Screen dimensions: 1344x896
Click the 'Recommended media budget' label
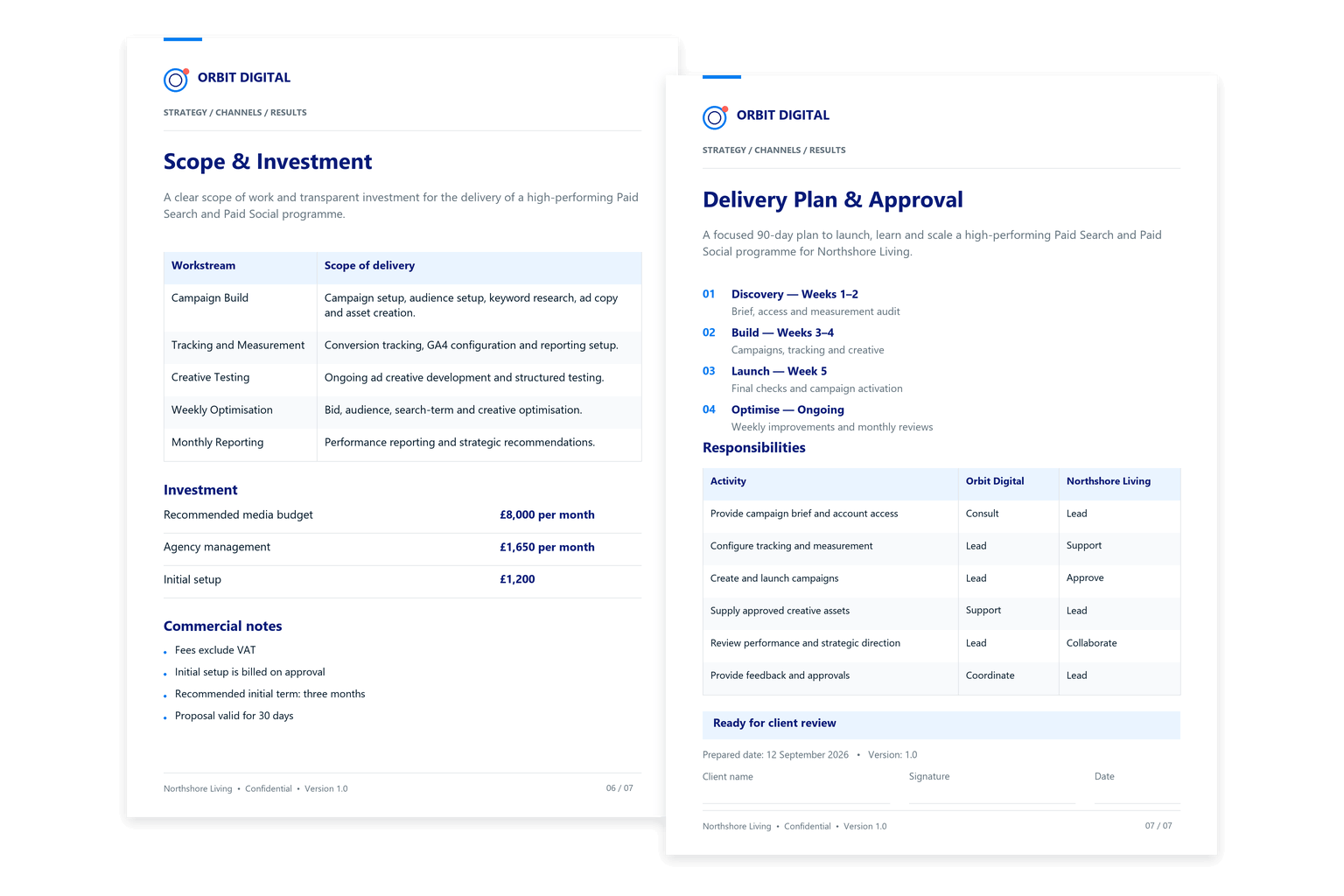coord(238,515)
